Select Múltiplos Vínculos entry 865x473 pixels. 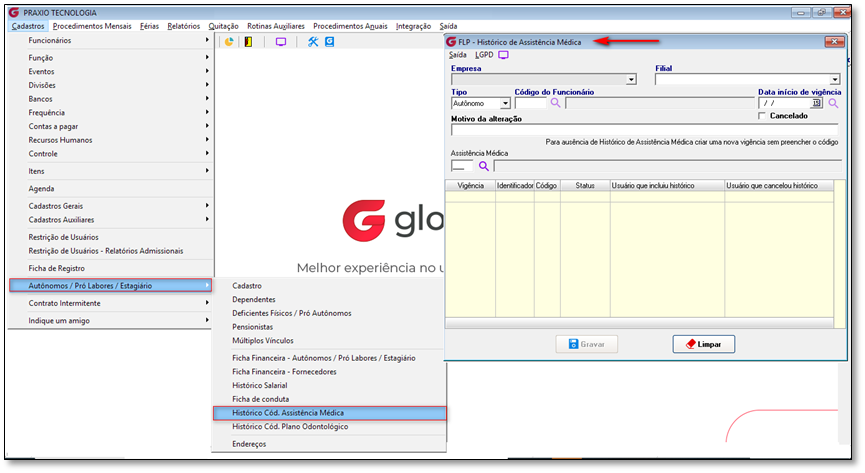tap(263, 341)
